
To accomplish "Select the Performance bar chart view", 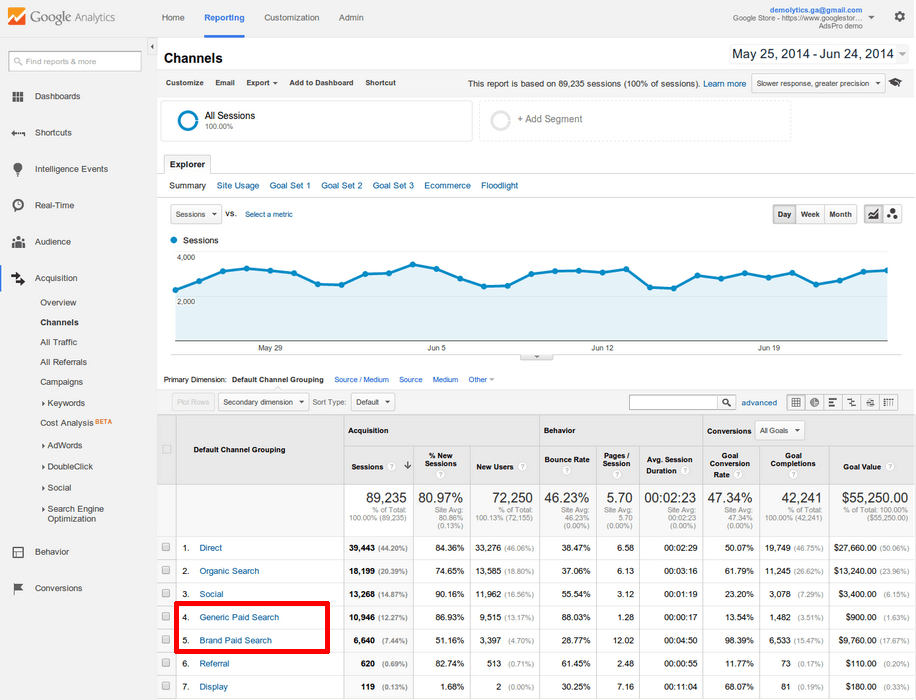I will tap(835, 402).
